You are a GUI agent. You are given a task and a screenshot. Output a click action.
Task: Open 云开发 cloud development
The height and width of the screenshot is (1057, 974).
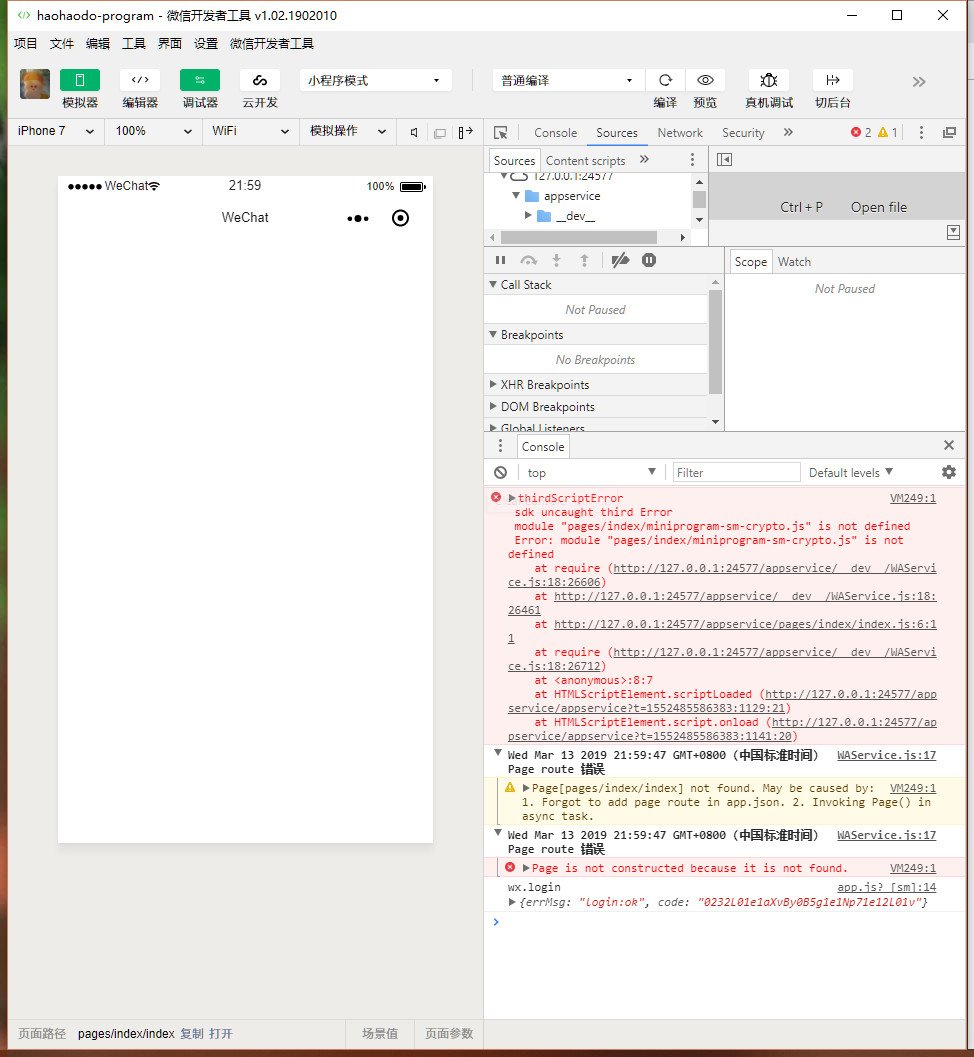[x=260, y=80]
